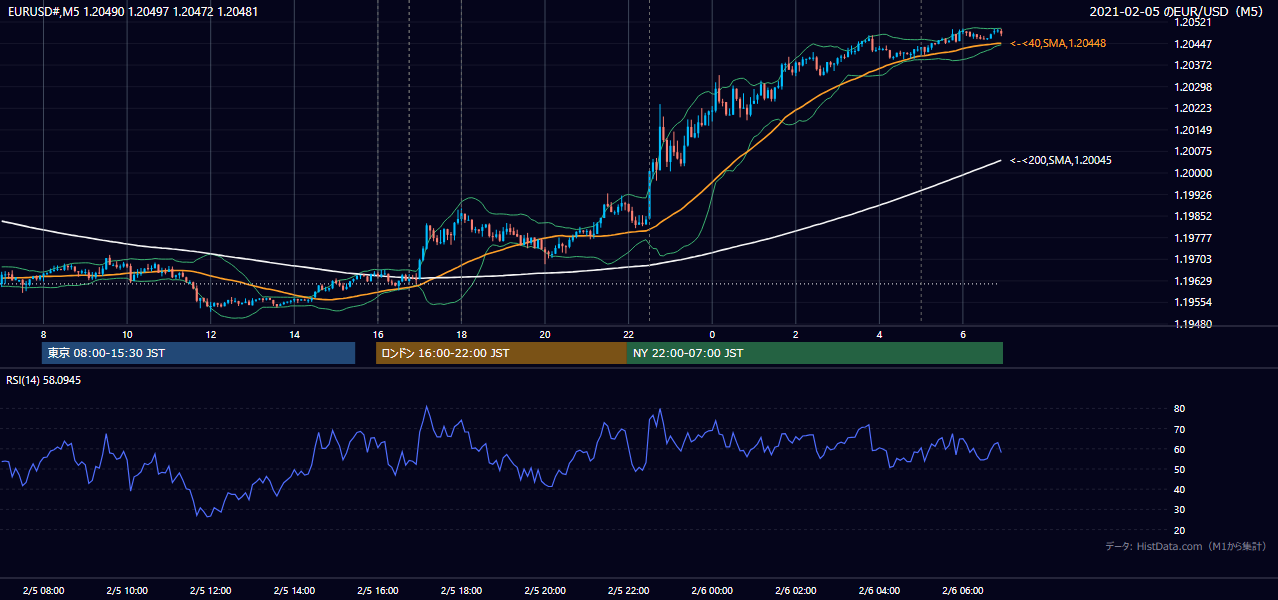
Task: Click price level 1.20075 on the price axis
Action: [x=1193, y=152]
